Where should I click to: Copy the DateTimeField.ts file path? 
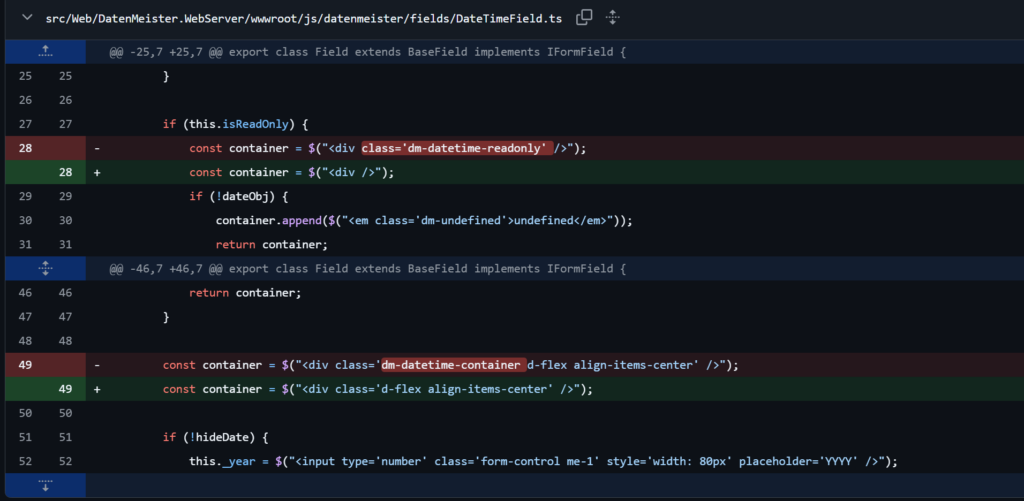[x=584, y=18]
